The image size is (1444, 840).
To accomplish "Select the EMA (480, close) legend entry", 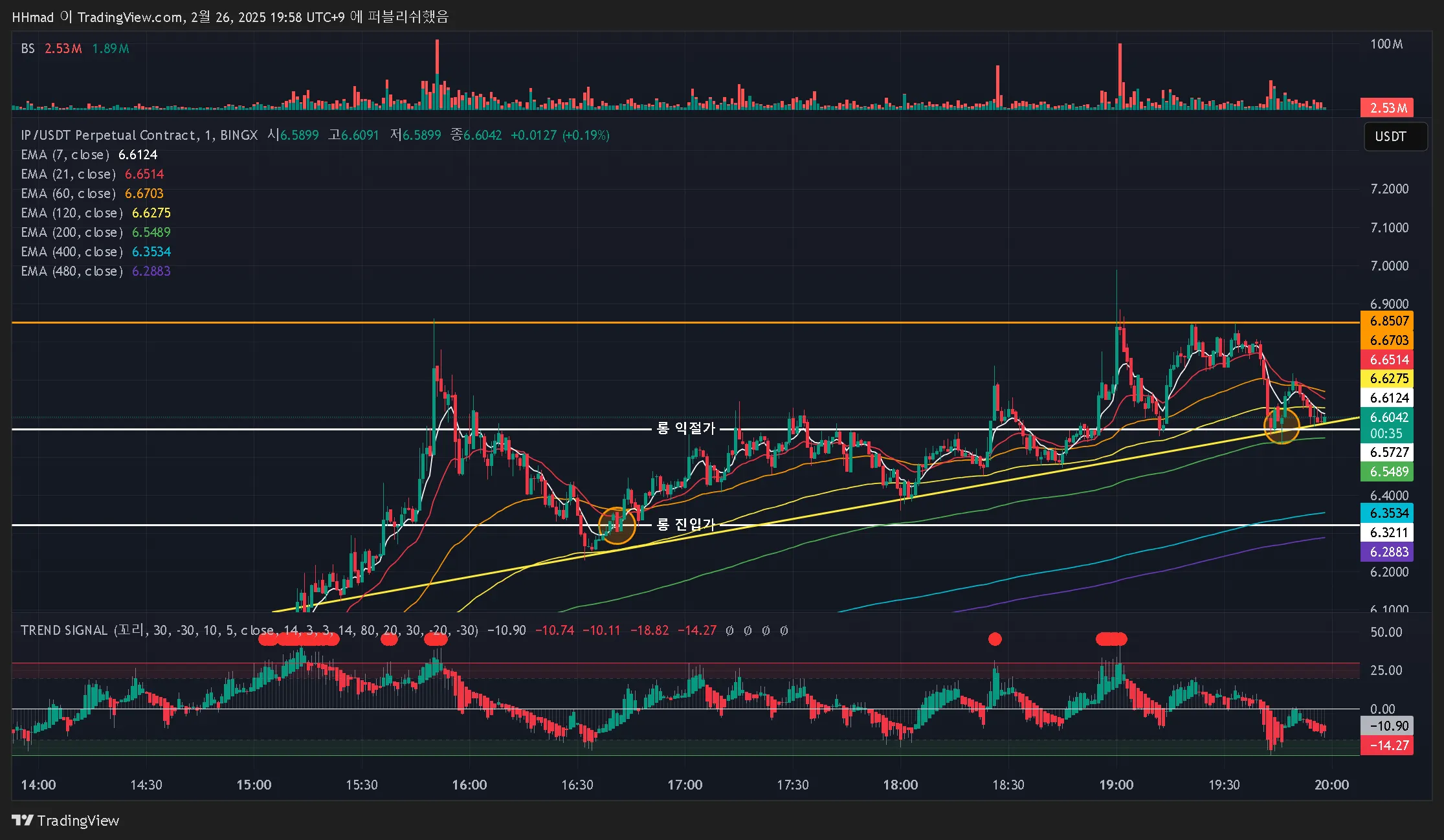I will (96, 271).
